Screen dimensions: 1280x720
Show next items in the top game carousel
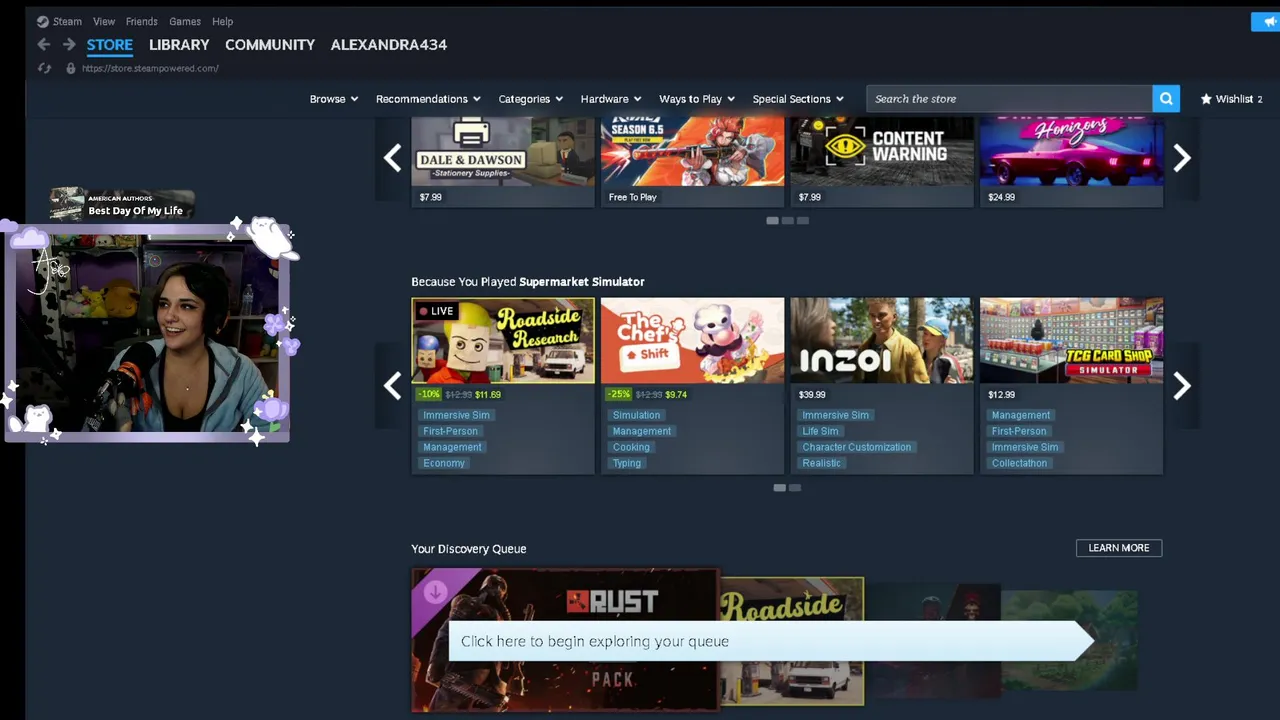(1182, 157)
